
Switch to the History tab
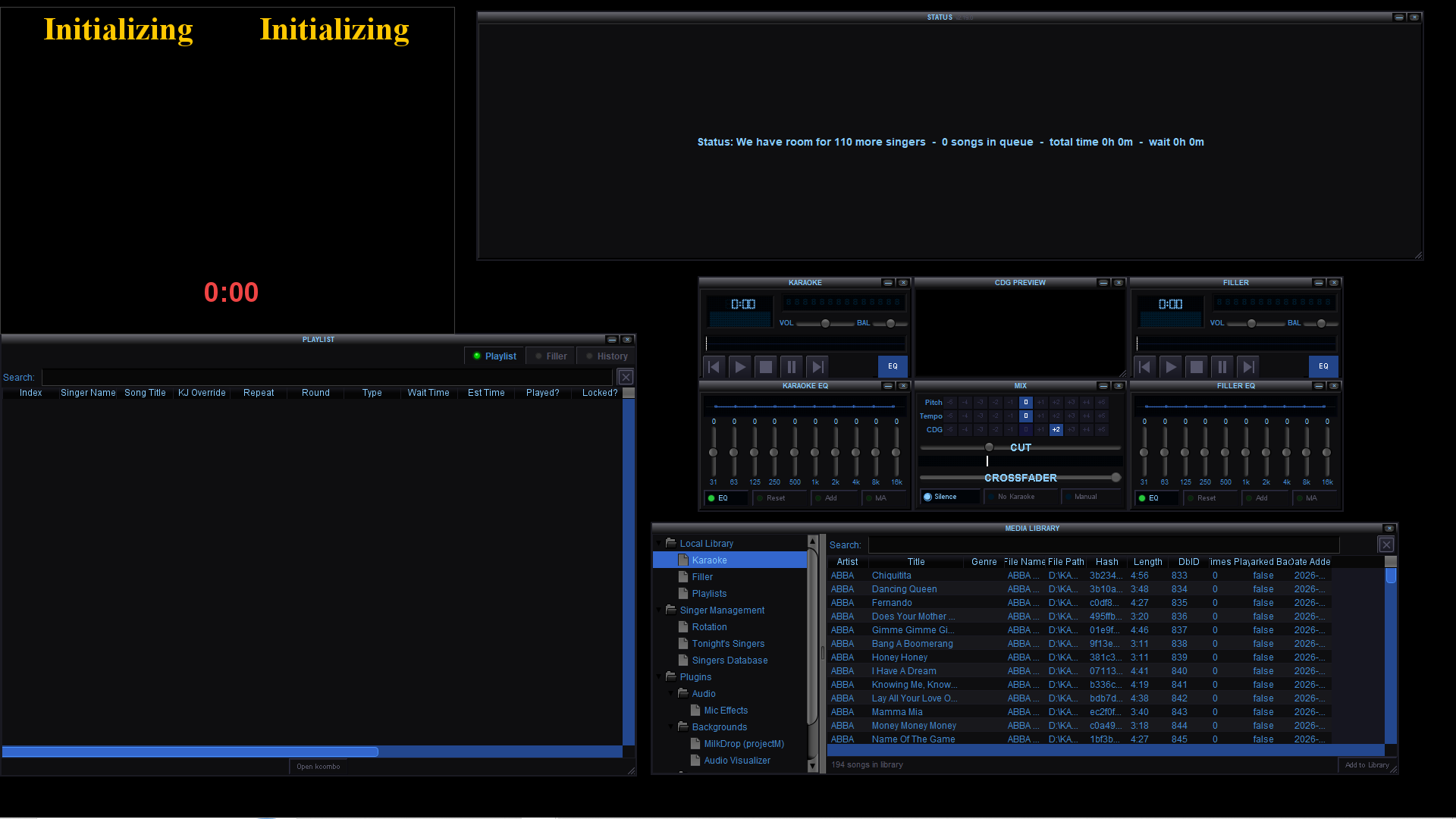[606, 356]
